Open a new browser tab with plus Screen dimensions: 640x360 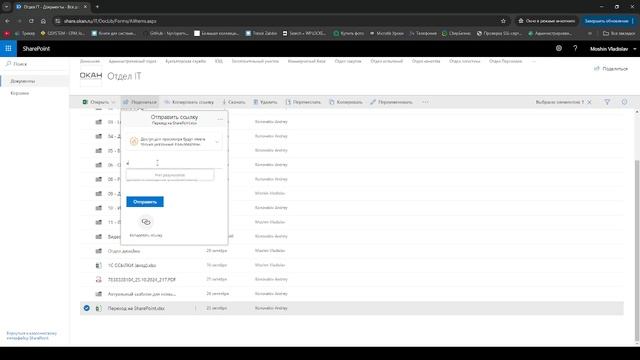pyautogui.click(x=97, y=7)
